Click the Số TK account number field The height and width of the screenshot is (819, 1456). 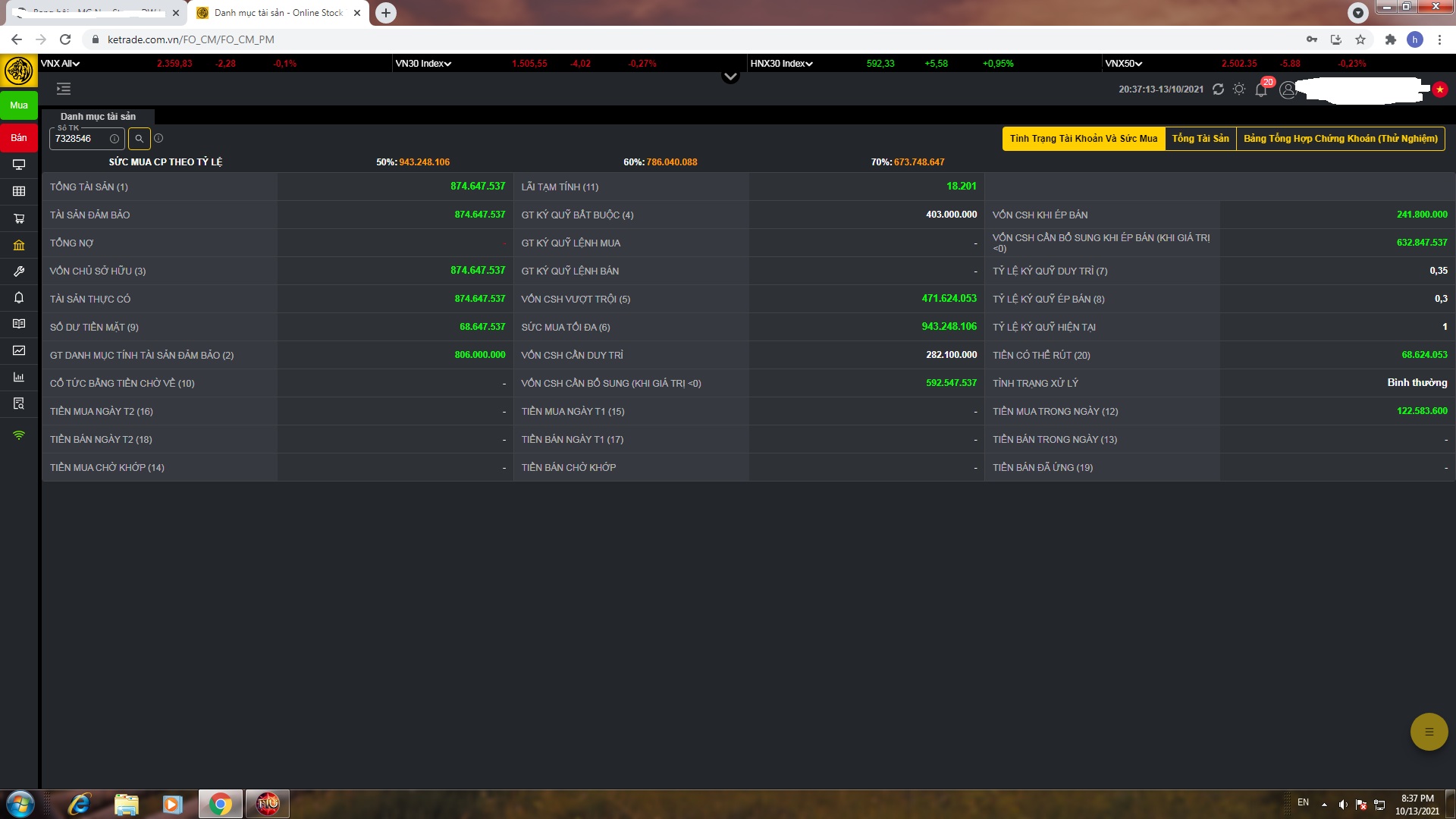(x=80, y=139)
